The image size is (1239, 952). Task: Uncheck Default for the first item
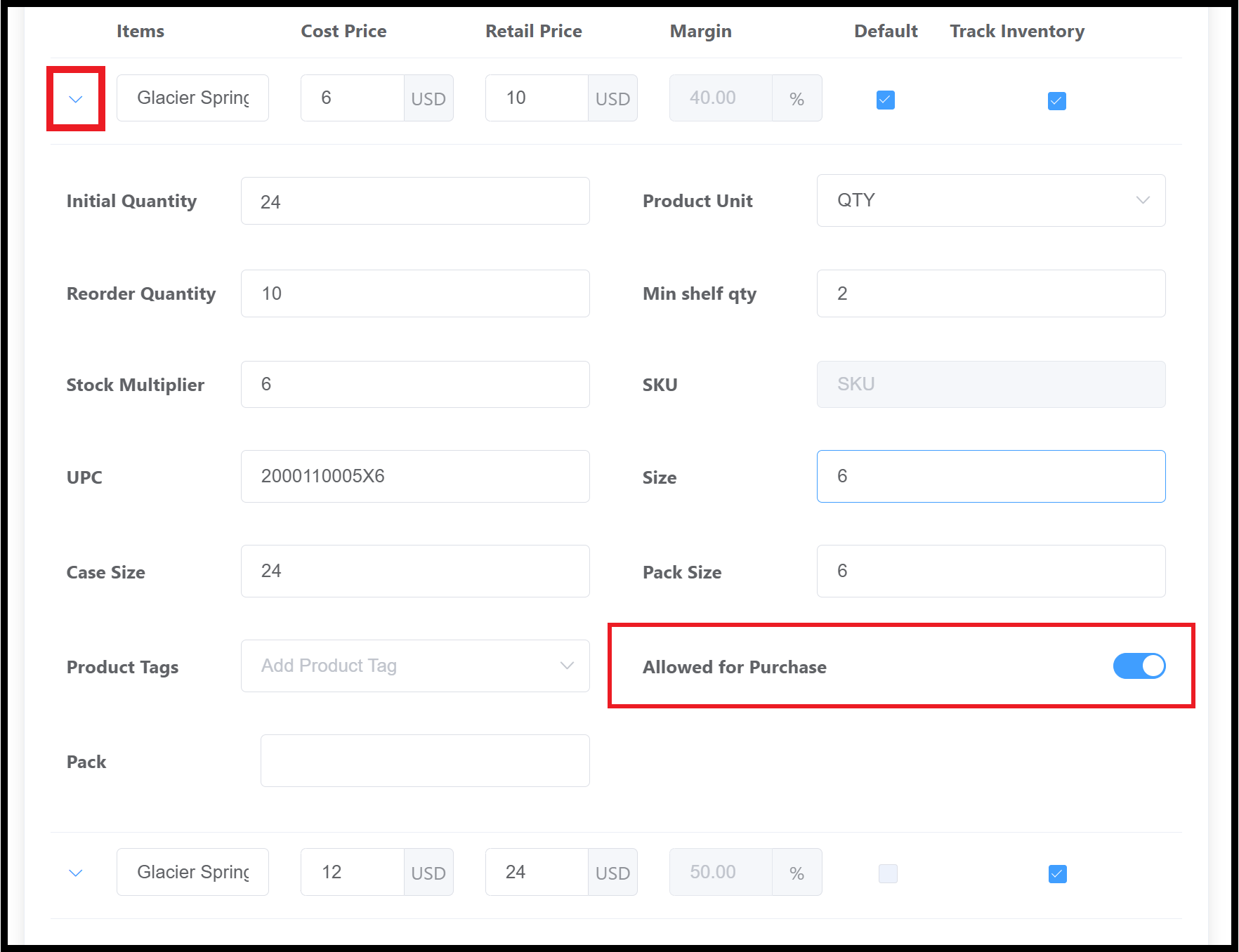point(885,100)
